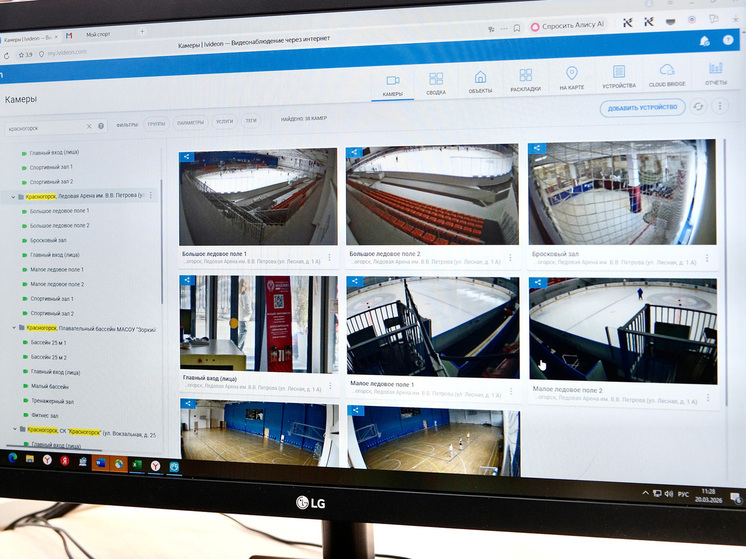746x559 pixels.
Task: Open the На карте map view
Action: pos(572,78)
